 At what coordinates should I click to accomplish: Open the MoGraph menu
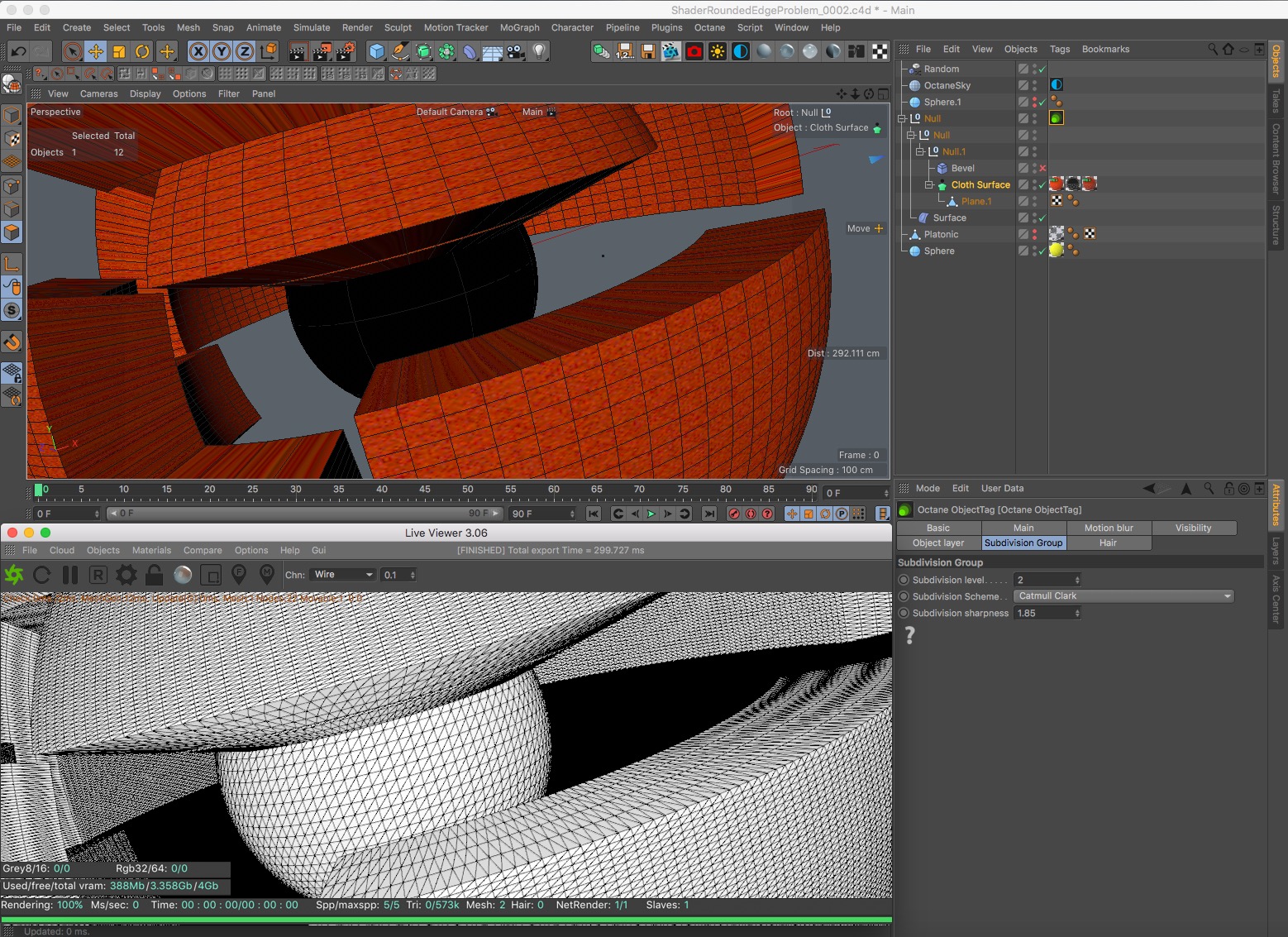click(x=519, y=27)
